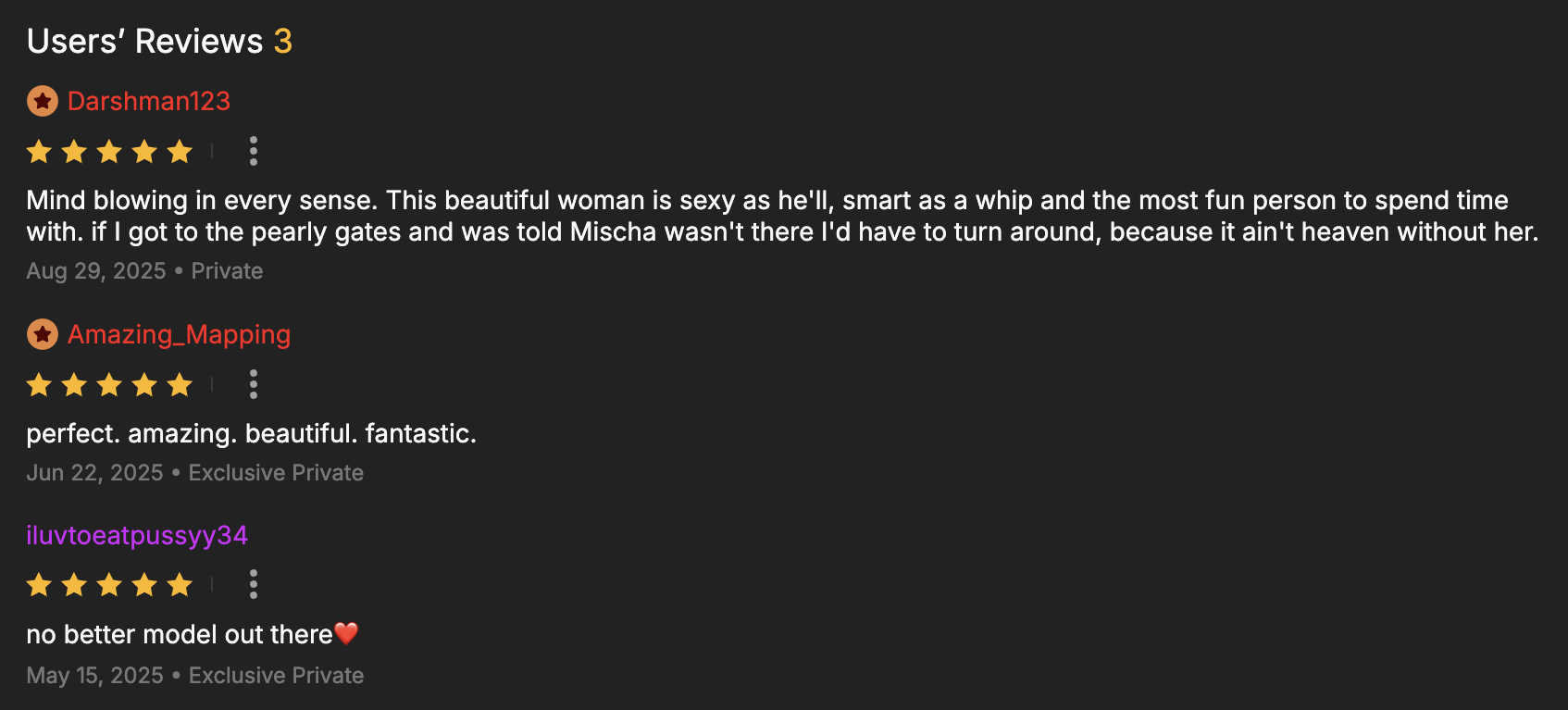Screen dimensions: 1568x710
Task: Click the fifth star of Darshman123's rating
Action: tap(180, 151)
